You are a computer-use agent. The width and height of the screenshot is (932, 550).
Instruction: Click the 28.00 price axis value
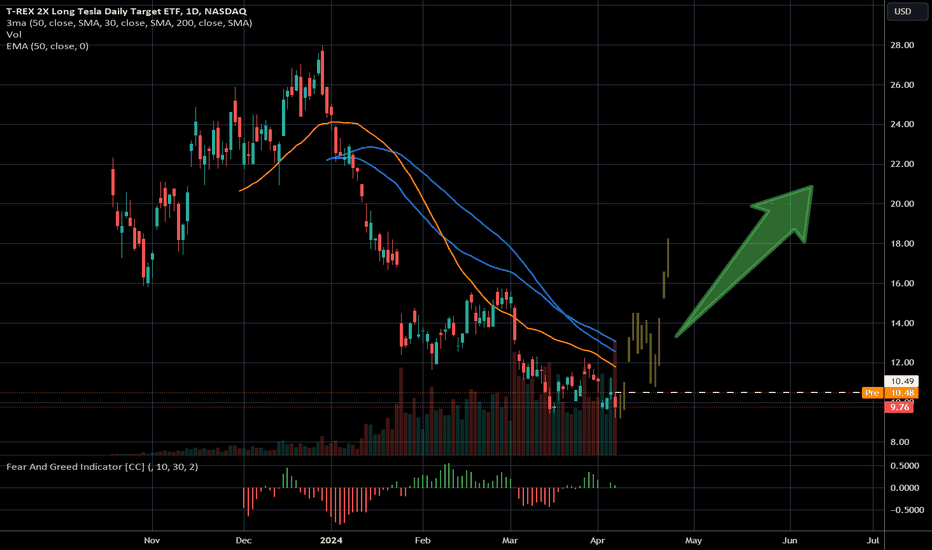coord(902,45)
